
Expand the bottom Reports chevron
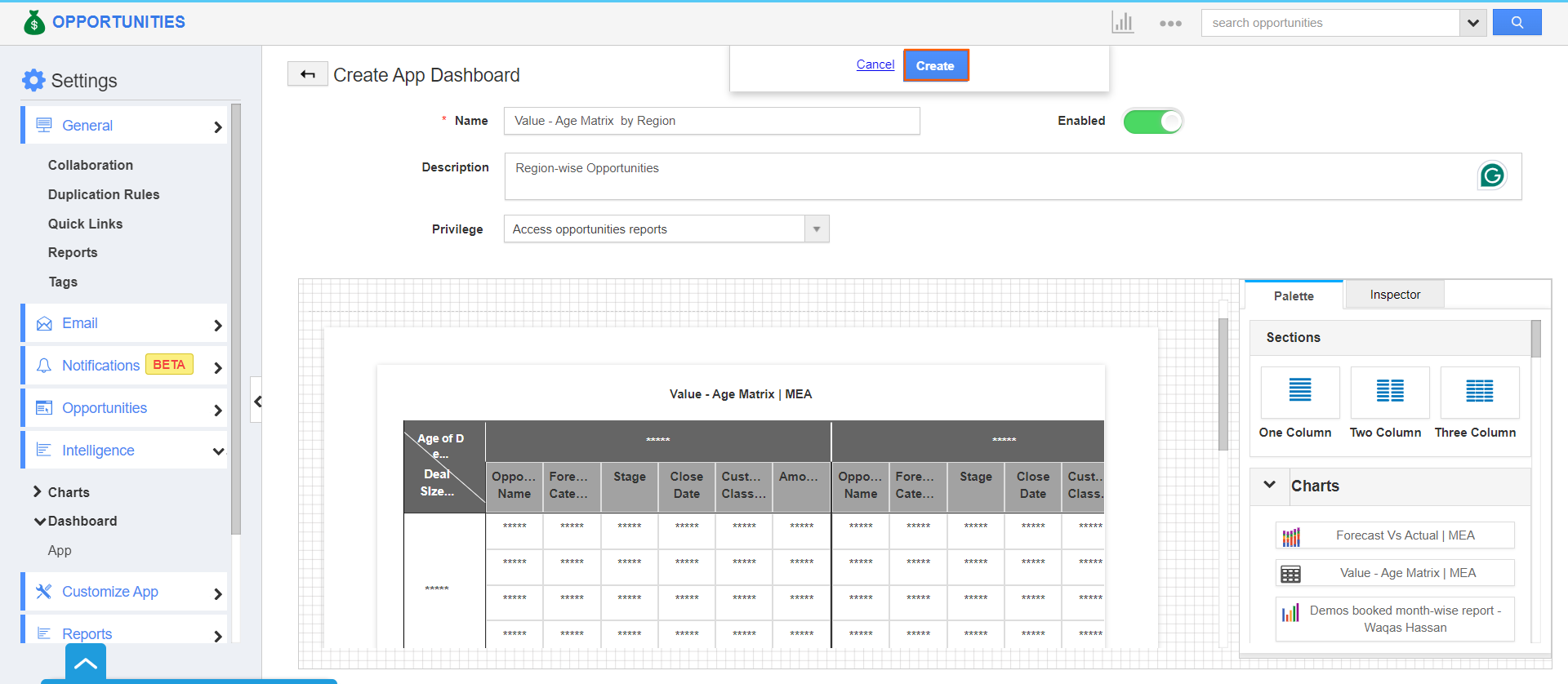click(217, 637)
